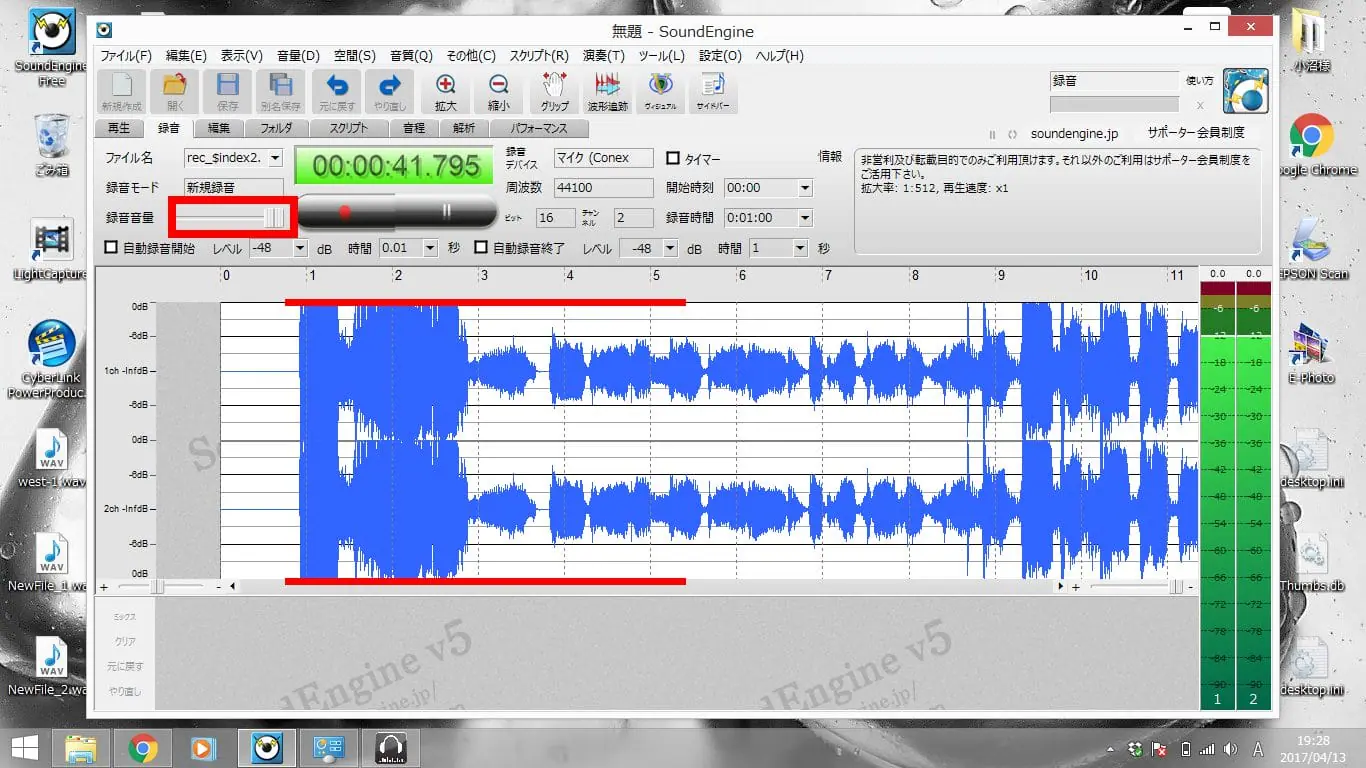1366x768 pixels.
Task: Click the File Explorer taskbar icon
Action: tap(81, 748)
